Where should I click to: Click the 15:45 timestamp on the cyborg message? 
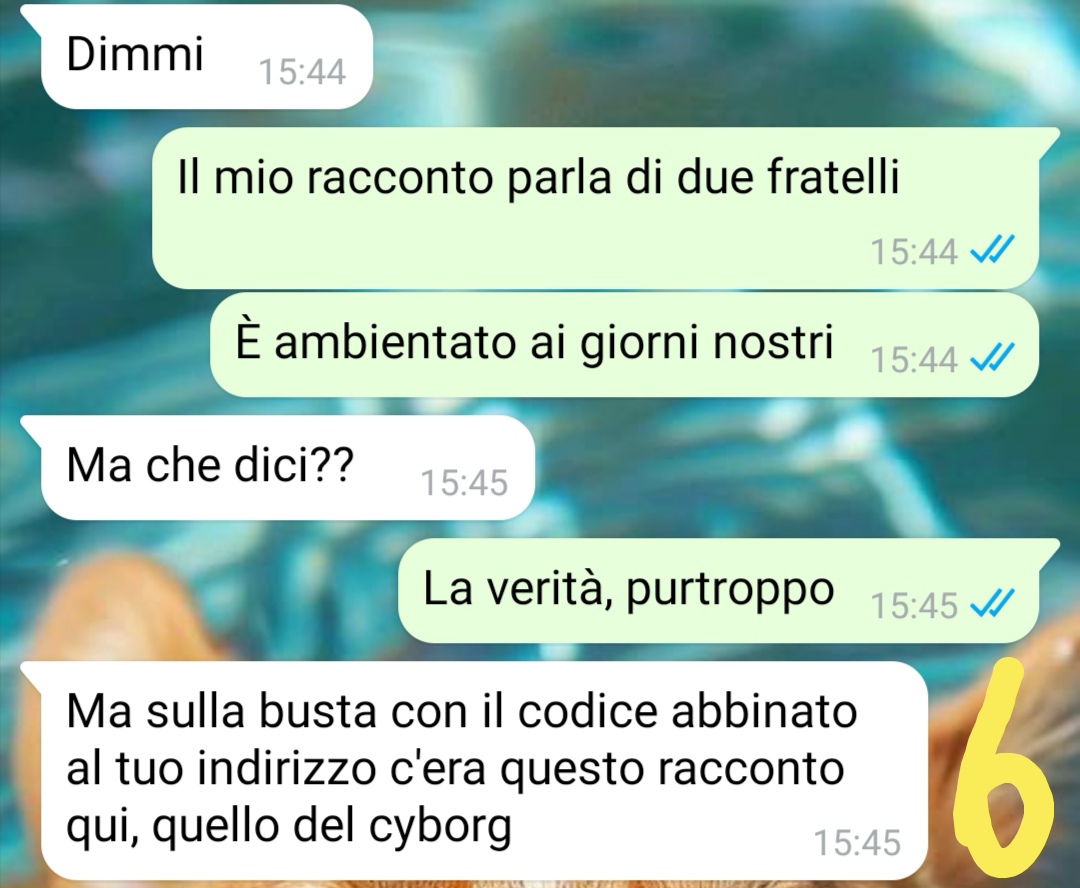857,843
